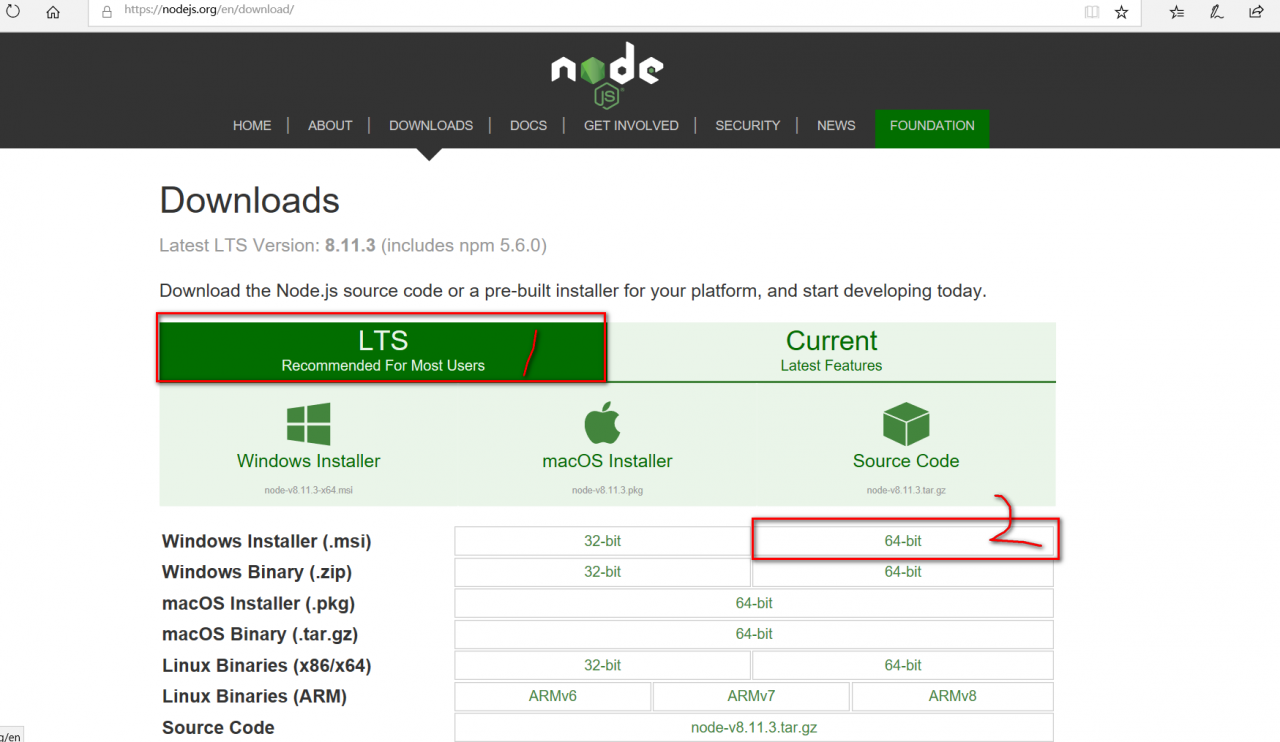
Task: Download Linux Binaries ARMv7
Action: (x=751, y=696)
